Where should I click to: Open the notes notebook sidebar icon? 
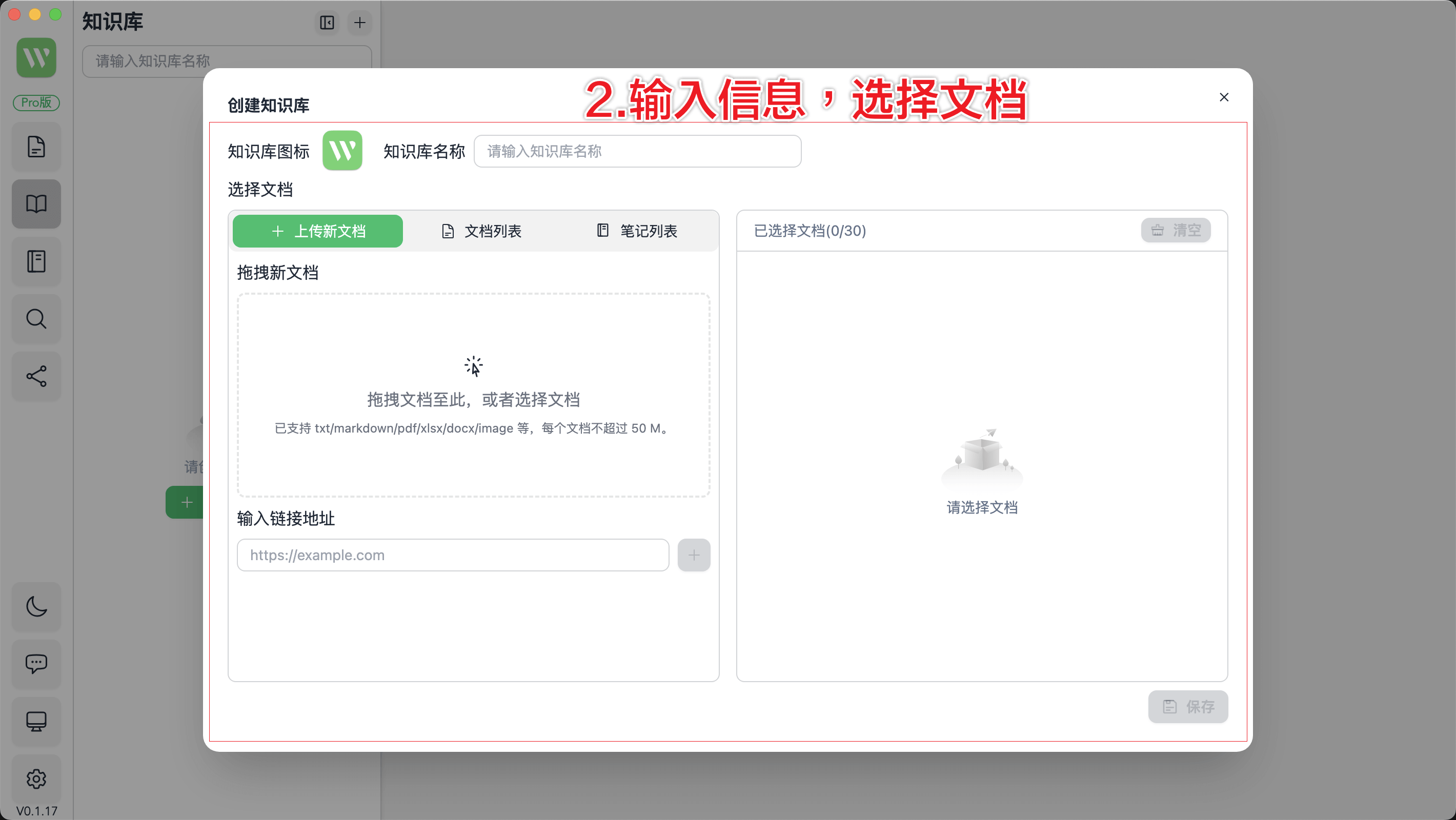(36, 261)
